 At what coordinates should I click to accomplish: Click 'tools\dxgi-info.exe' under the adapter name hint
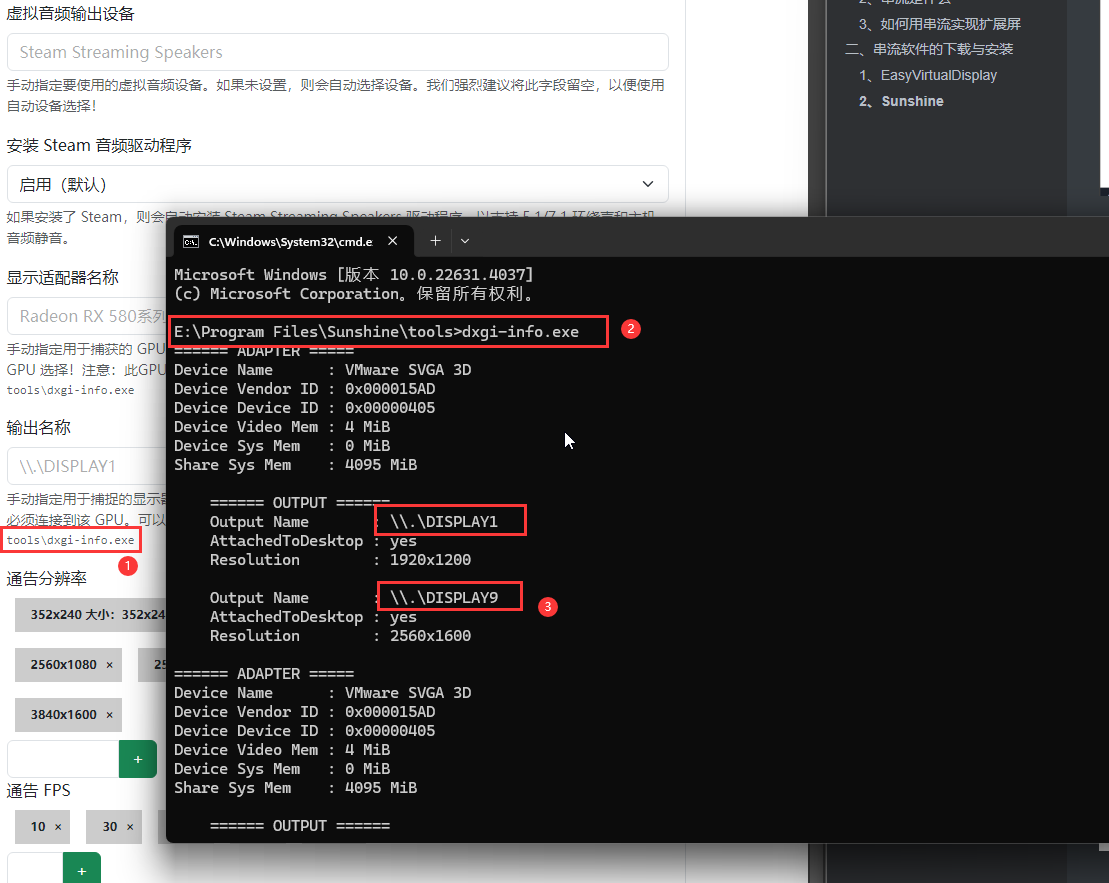(70, 390)
